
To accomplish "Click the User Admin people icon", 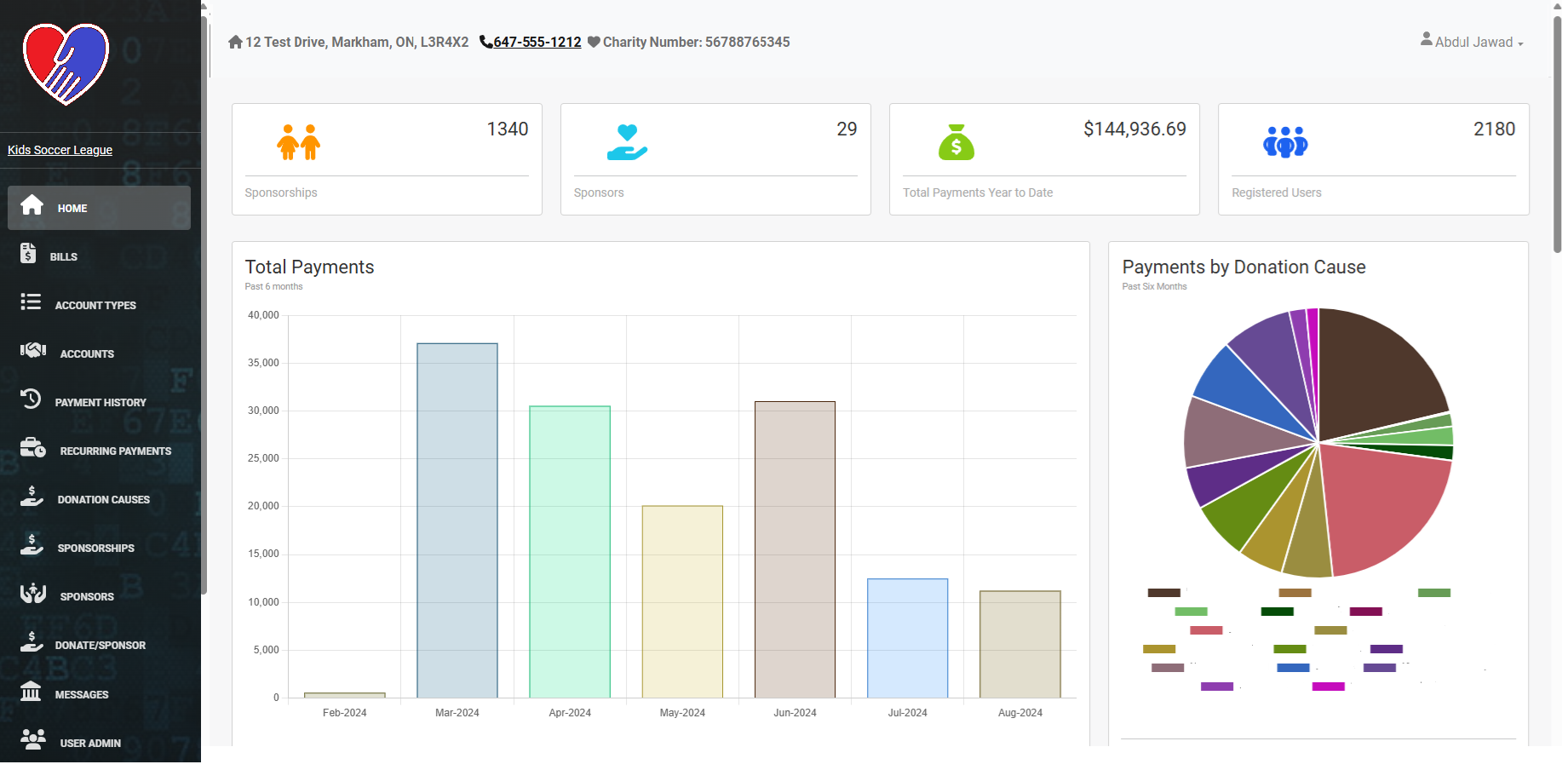I will (33, 739).
